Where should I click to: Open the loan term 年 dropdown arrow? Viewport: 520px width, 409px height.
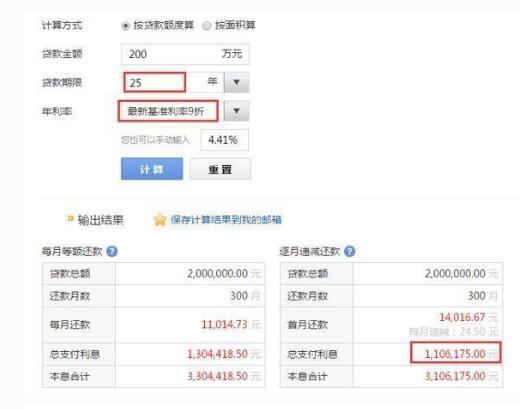[237, 82]
